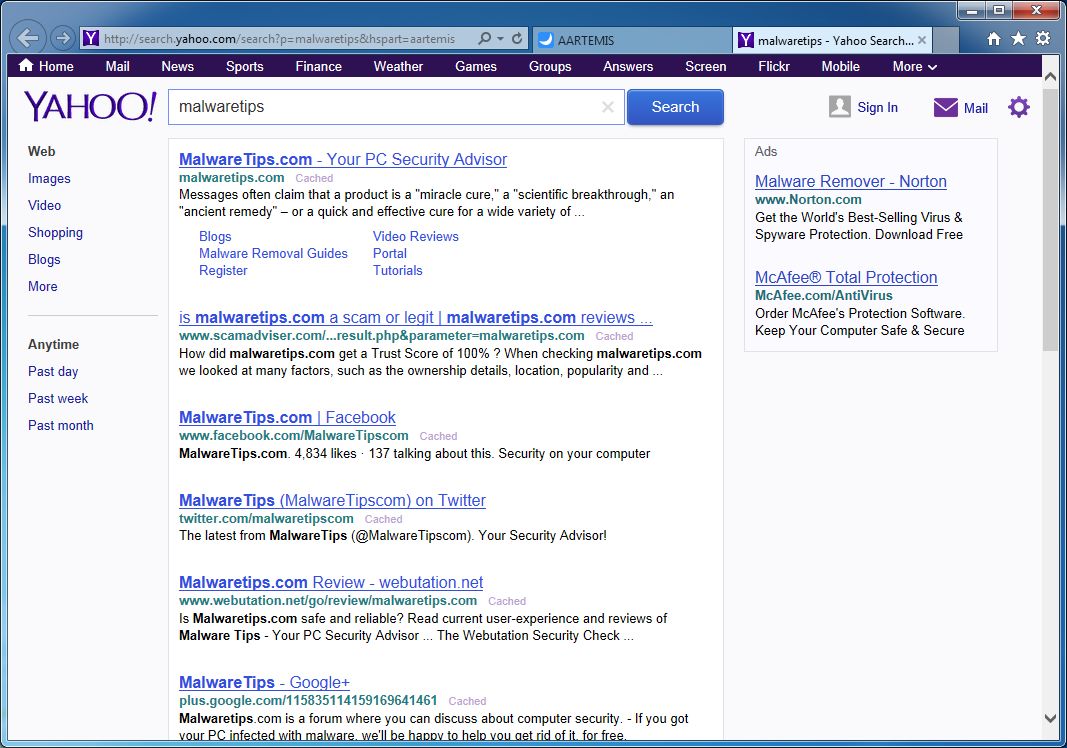
Task: Open the browser Tools gear icon
Action: [x=1043, y=39]
